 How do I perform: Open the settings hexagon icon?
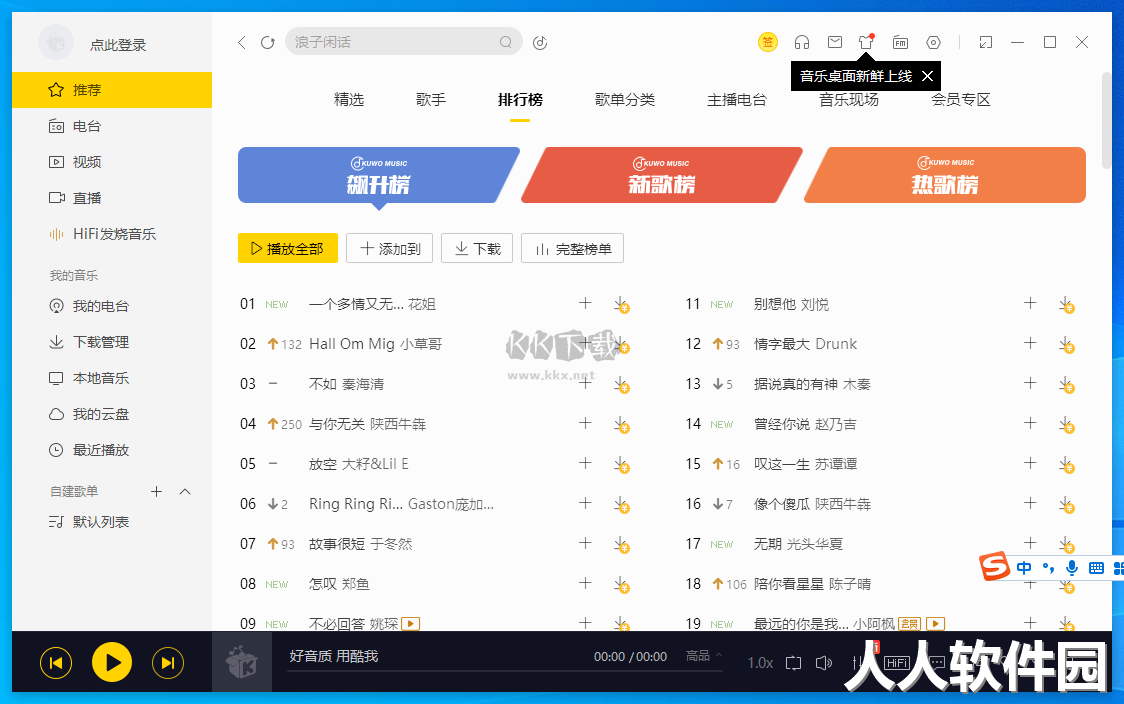933,42
